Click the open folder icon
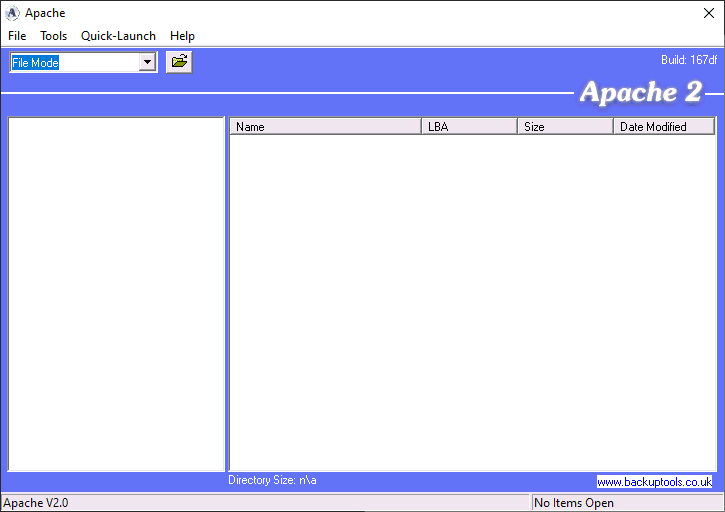The width and height of the screenshot is (725, 512). point(179,62)
